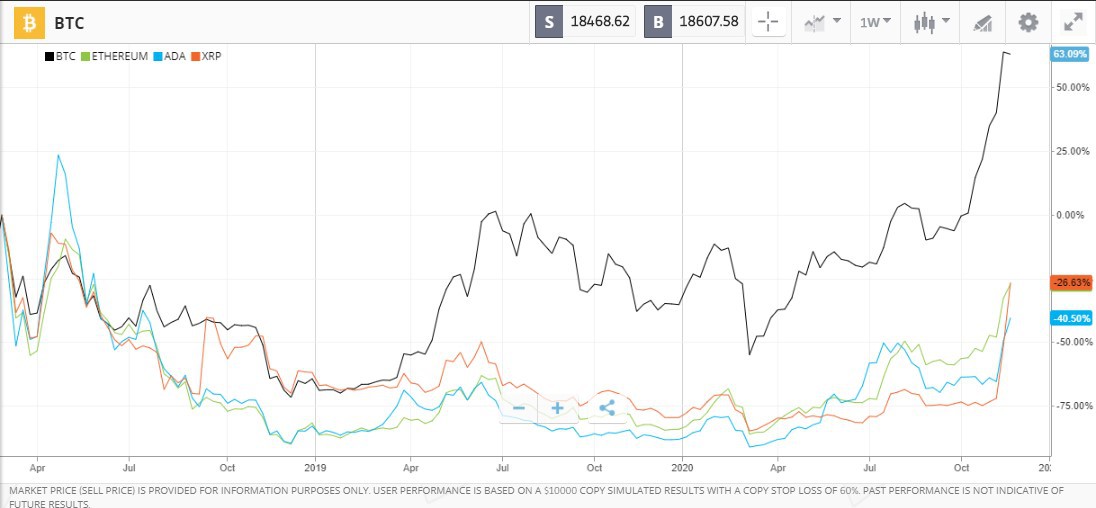Open the drawing tools pencil icon
The height and width of the screenshot is (508, 1096).
coord(982,22)
